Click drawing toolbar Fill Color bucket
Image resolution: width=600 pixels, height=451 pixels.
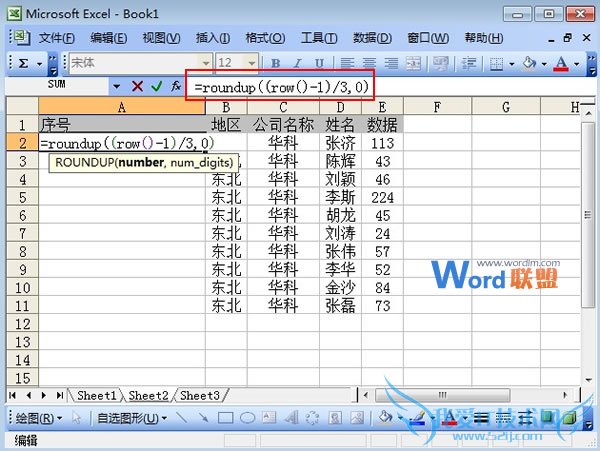tap(386, 417)
